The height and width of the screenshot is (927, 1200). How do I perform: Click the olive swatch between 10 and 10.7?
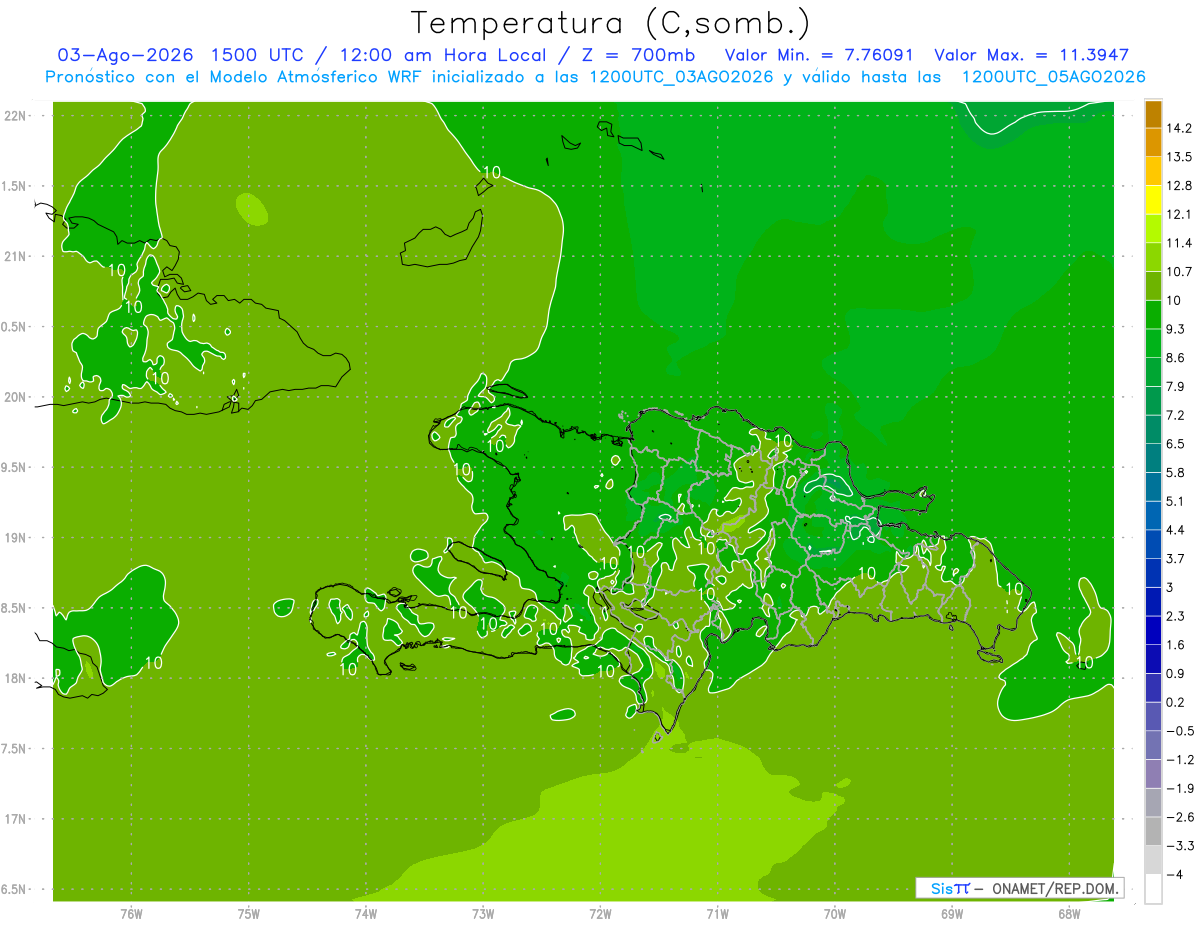(x=1153, y=286)
